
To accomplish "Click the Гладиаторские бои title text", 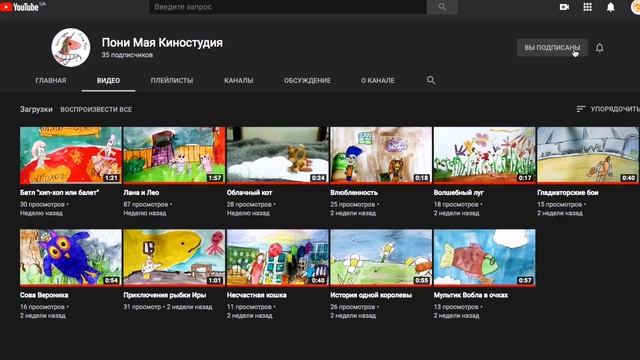I will [x=568, y=193].
